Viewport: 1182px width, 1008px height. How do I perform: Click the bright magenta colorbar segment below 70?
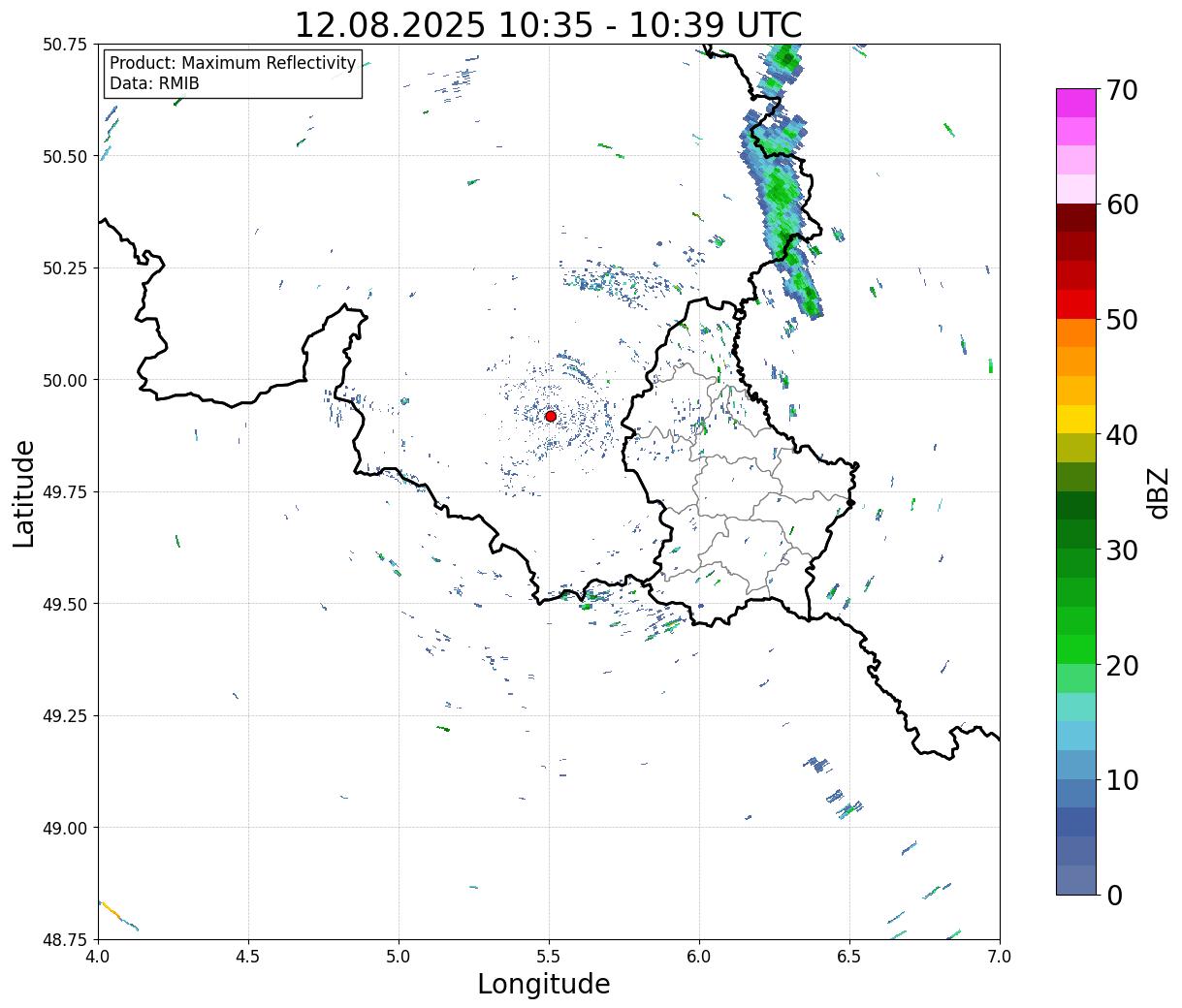1076,103
